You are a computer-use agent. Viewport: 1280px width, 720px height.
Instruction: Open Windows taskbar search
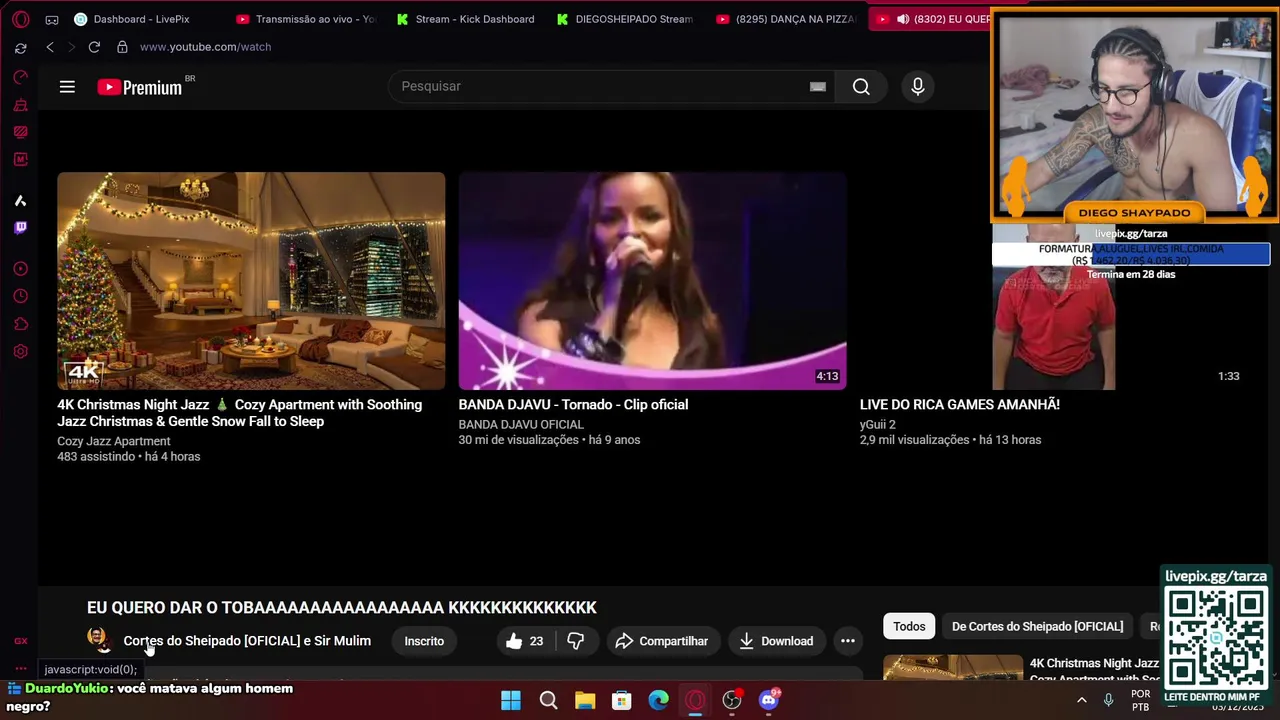click(548, 700)
